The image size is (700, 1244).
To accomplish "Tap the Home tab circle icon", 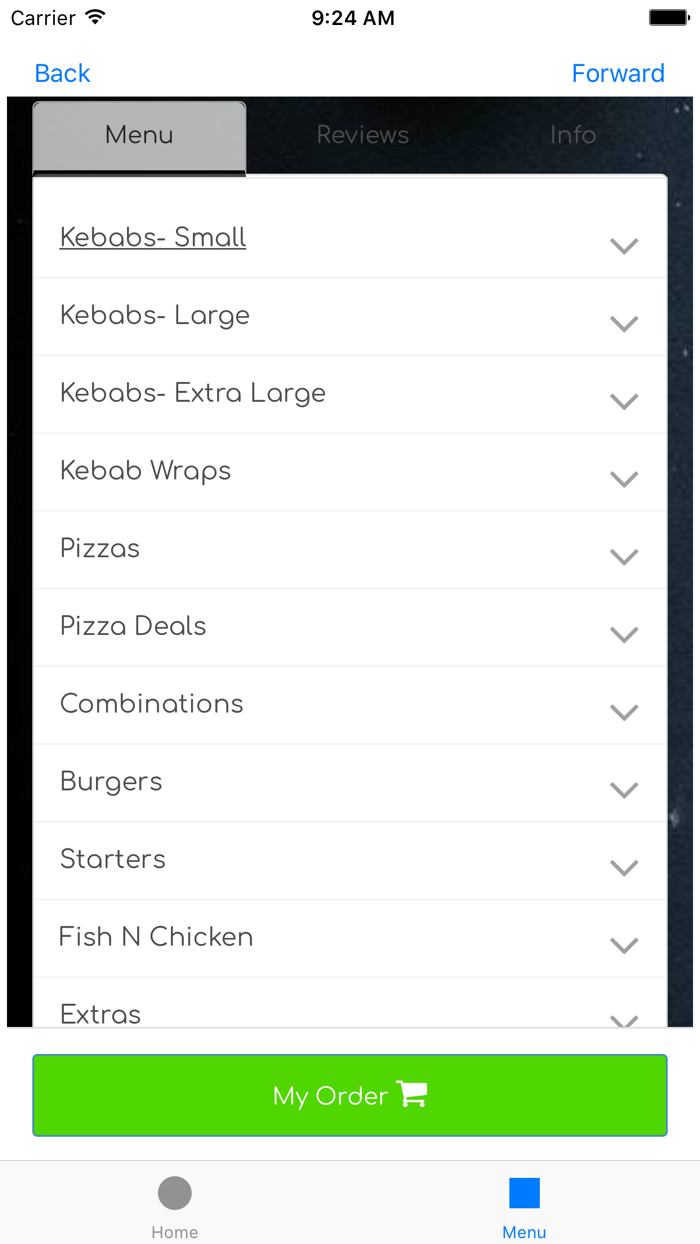I will coord(174,1193).
